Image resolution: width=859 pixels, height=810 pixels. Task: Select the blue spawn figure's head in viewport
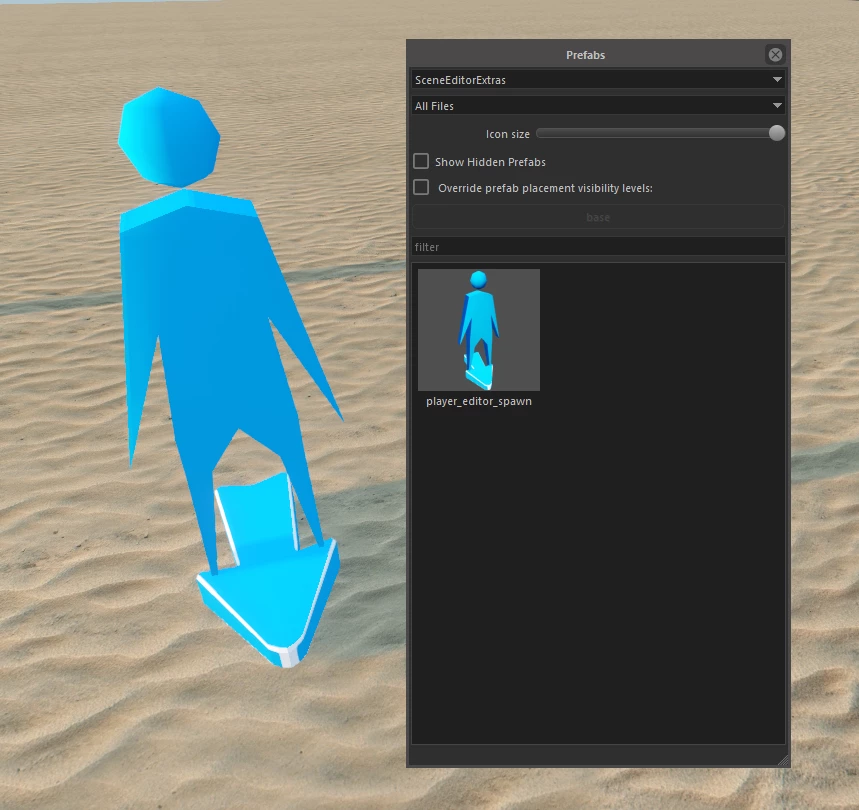click(x=168, y=137)
